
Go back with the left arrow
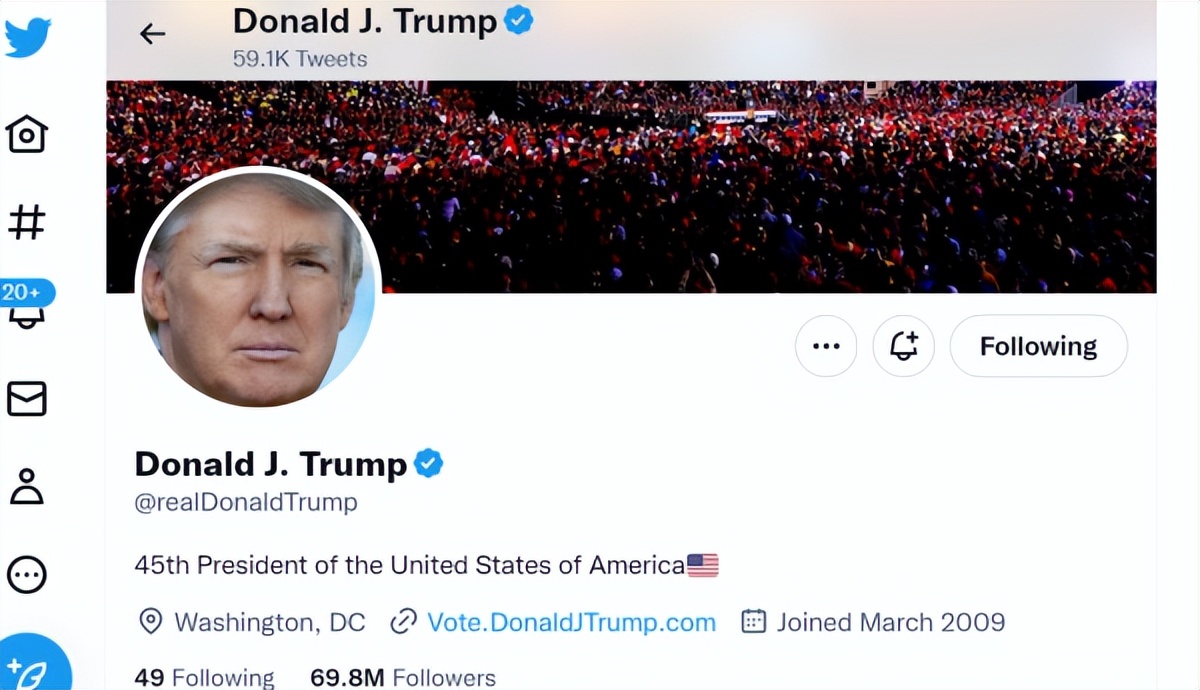click(152, 34)
